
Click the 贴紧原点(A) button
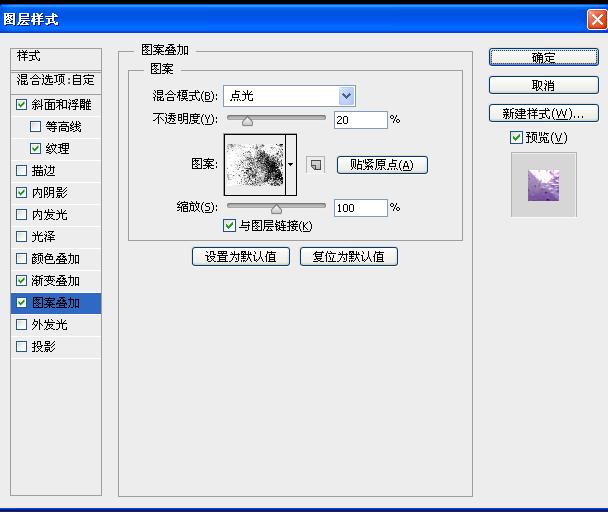pyautogui.click(x=382, y=165)
